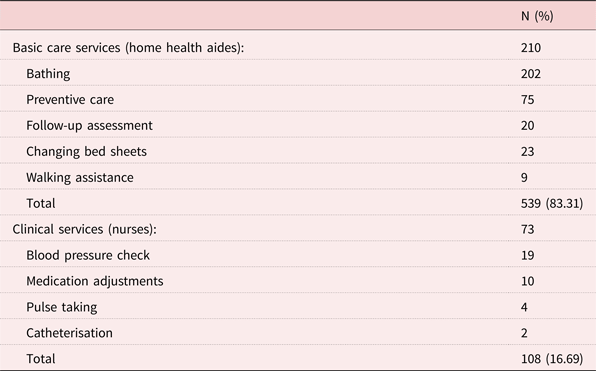The width and height of the screenshot is (596, 371).
Task: Select the 539 (83.31) total value
Action: pyautogui.click(x=552, y=203)
